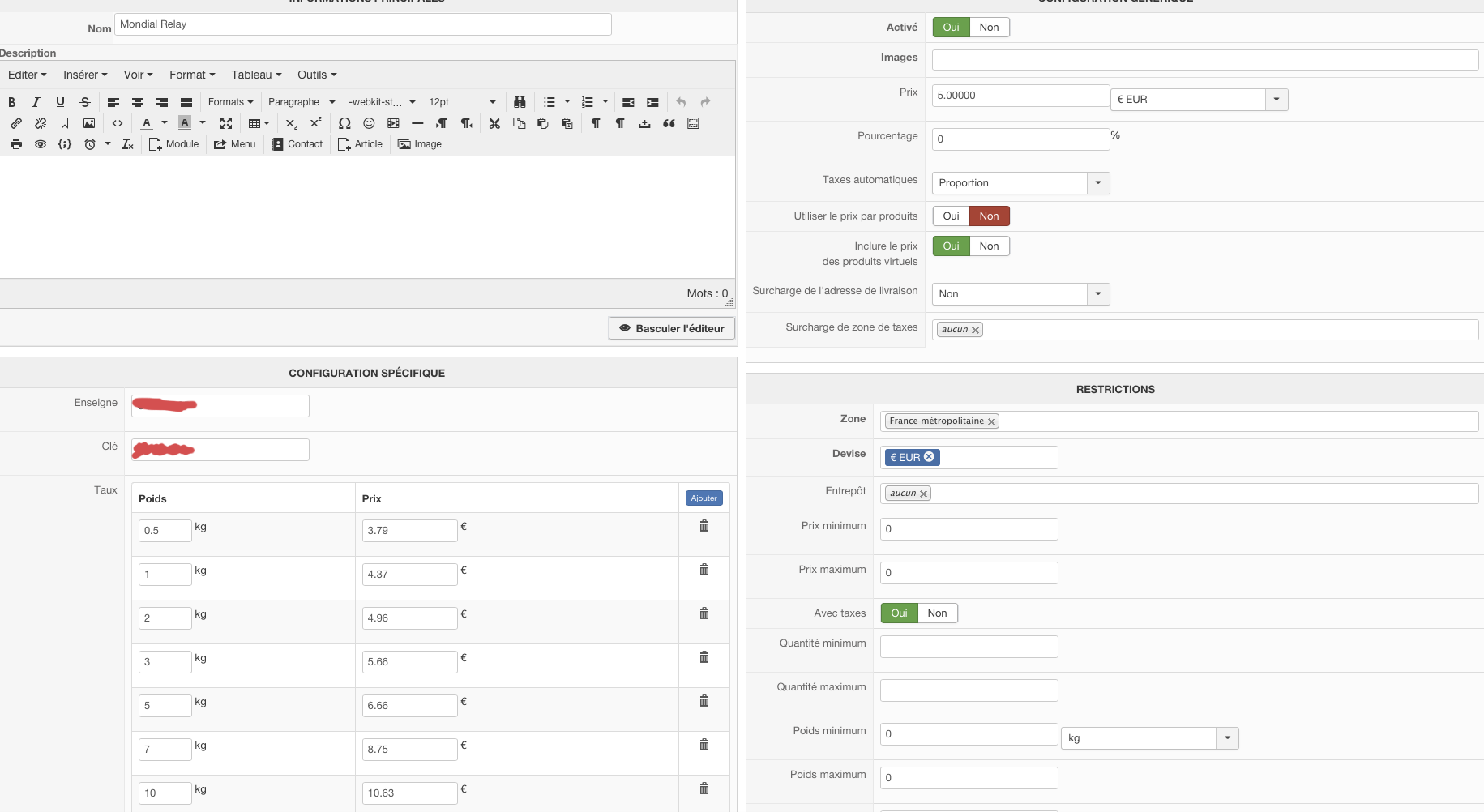This screenshot has width=1484, height=812.
Task: Expand the EUR currency dropdown next to Prix
Action: coord(1277,100)
